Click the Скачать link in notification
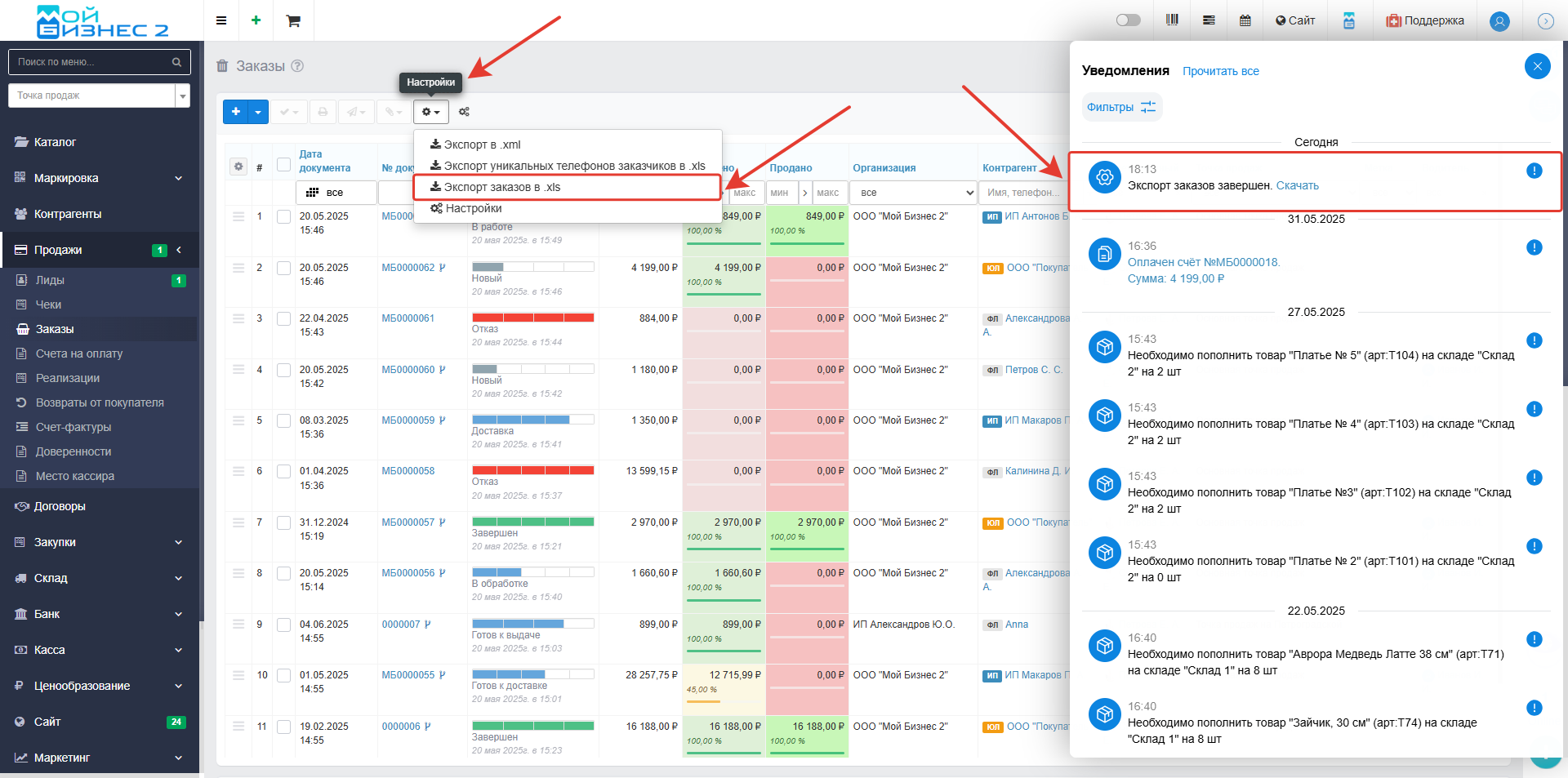The width and height of the screenshot is (1568, 778). point(1297,185)
